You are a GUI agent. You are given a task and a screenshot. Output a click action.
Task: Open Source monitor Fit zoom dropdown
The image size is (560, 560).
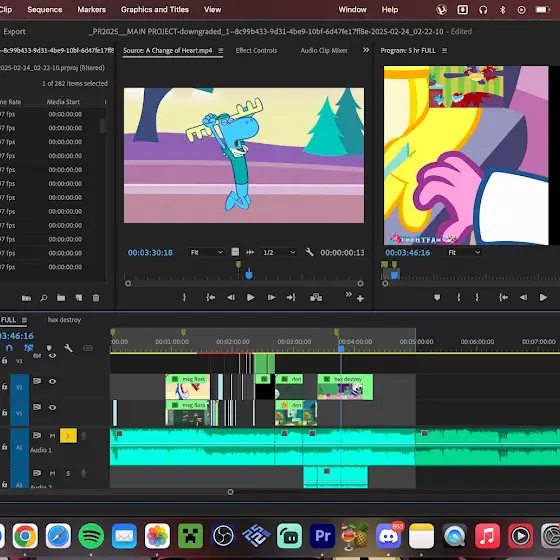coord(206,252)
